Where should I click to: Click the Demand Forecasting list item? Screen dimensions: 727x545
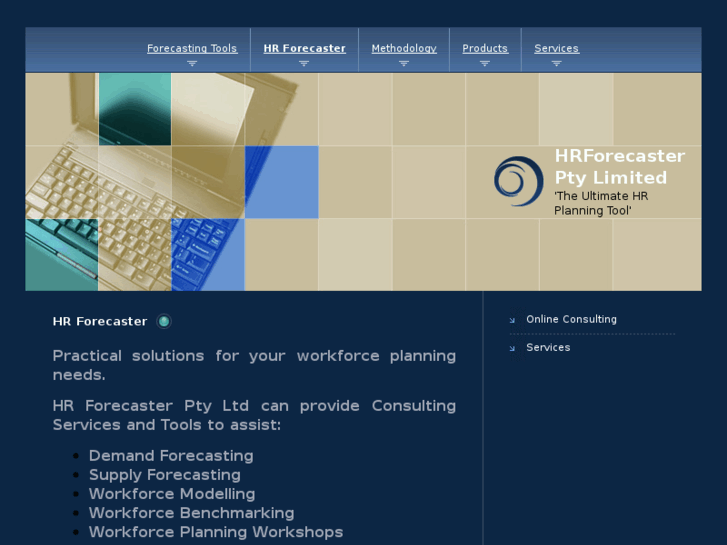tap(171, 455)
